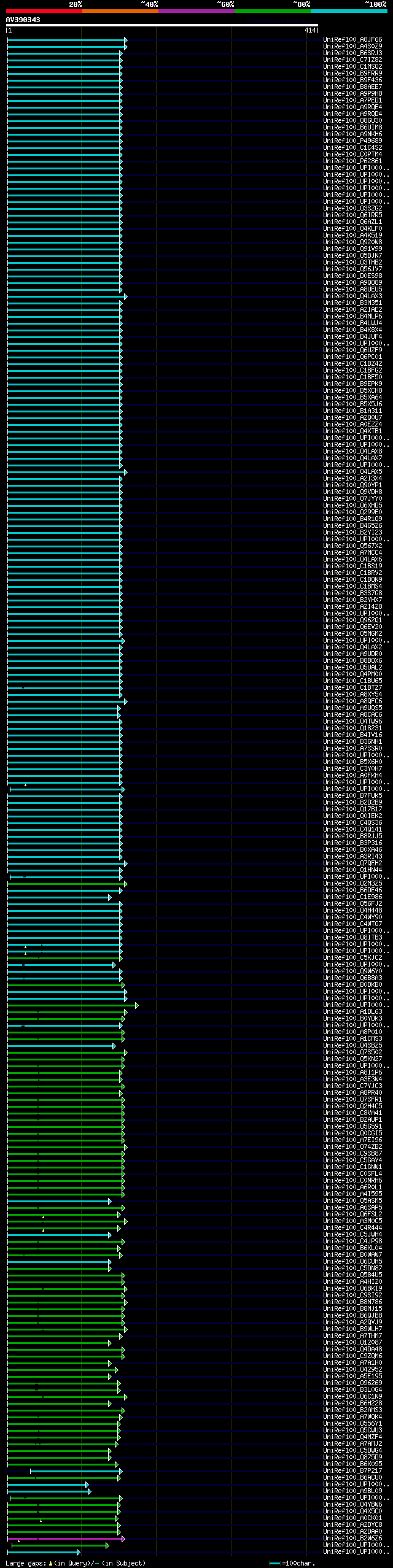This screenshot has height=1568, width=393.
Task: Click the cyan ~100% identity legend bar
Action: [349, 11]
